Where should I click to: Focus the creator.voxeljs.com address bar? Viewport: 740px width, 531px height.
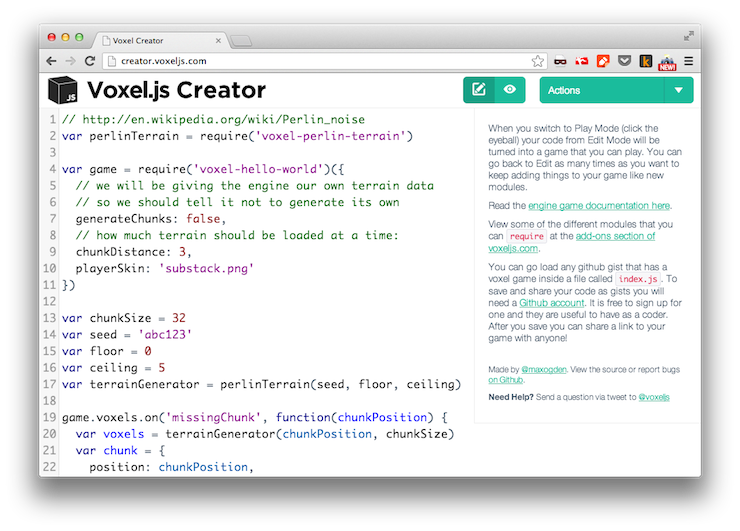pyautogui.click(x=325, y=61)
